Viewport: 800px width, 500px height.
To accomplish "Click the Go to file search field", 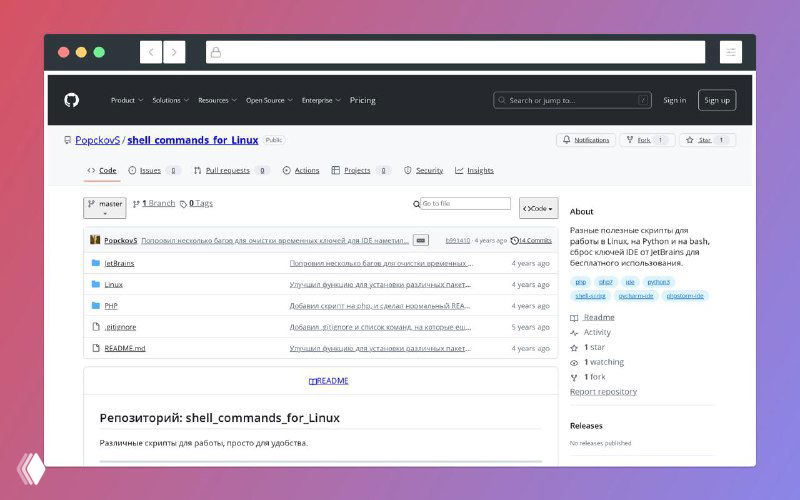I will (x=465, y=204).
